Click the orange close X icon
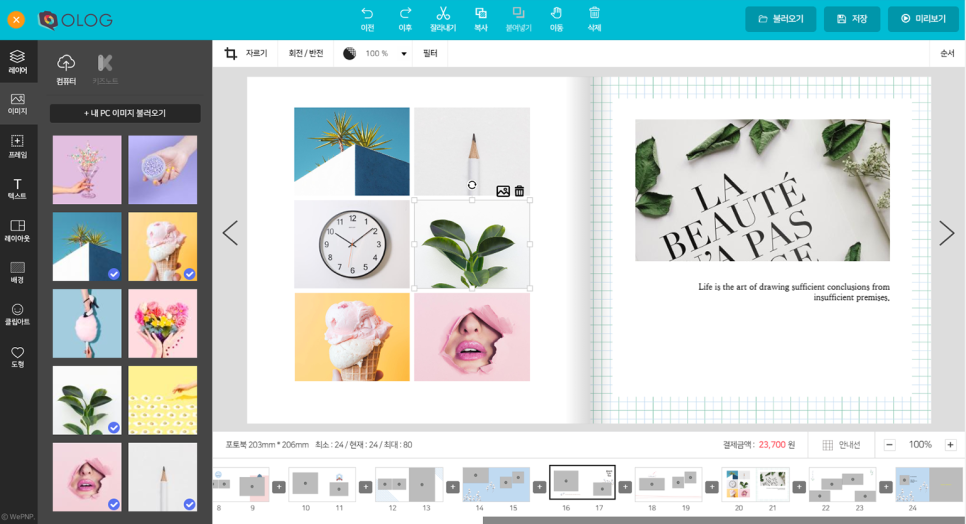The height and width of the screenshot is (524, 966). click(x=16, y=20)
